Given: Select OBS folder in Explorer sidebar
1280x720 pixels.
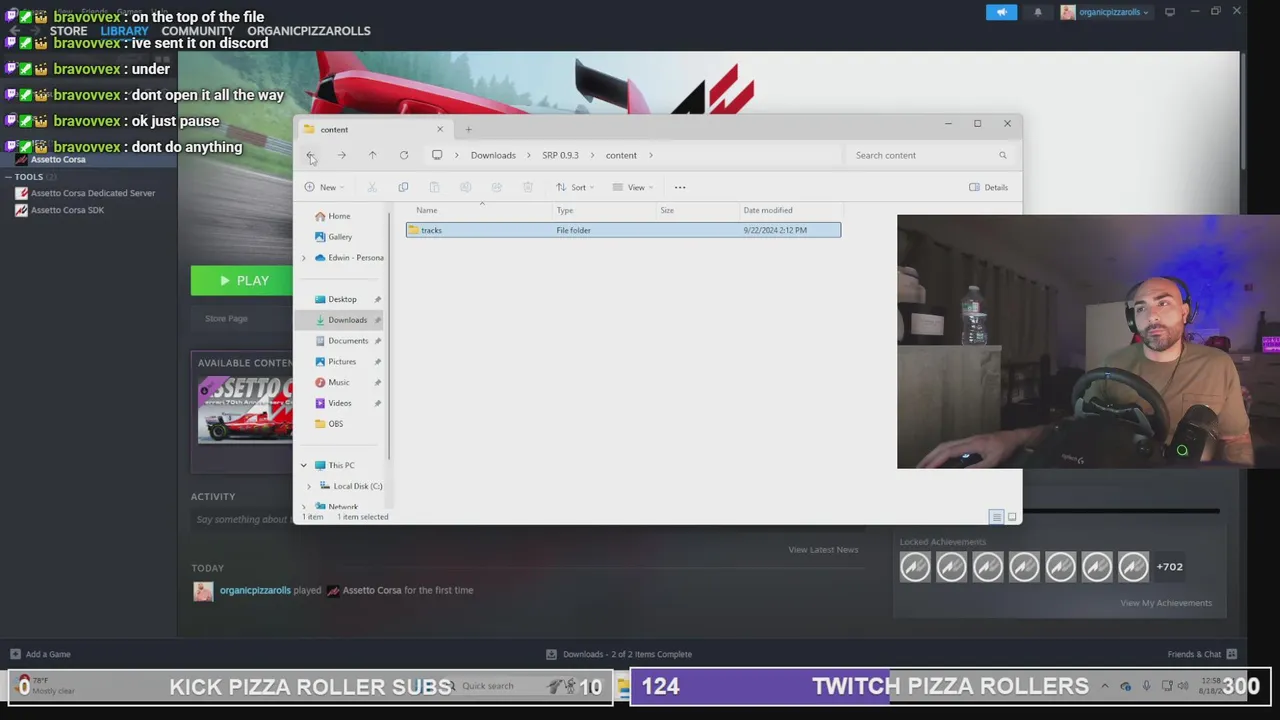Looking at the screenshot, I should tap(336, 424).
